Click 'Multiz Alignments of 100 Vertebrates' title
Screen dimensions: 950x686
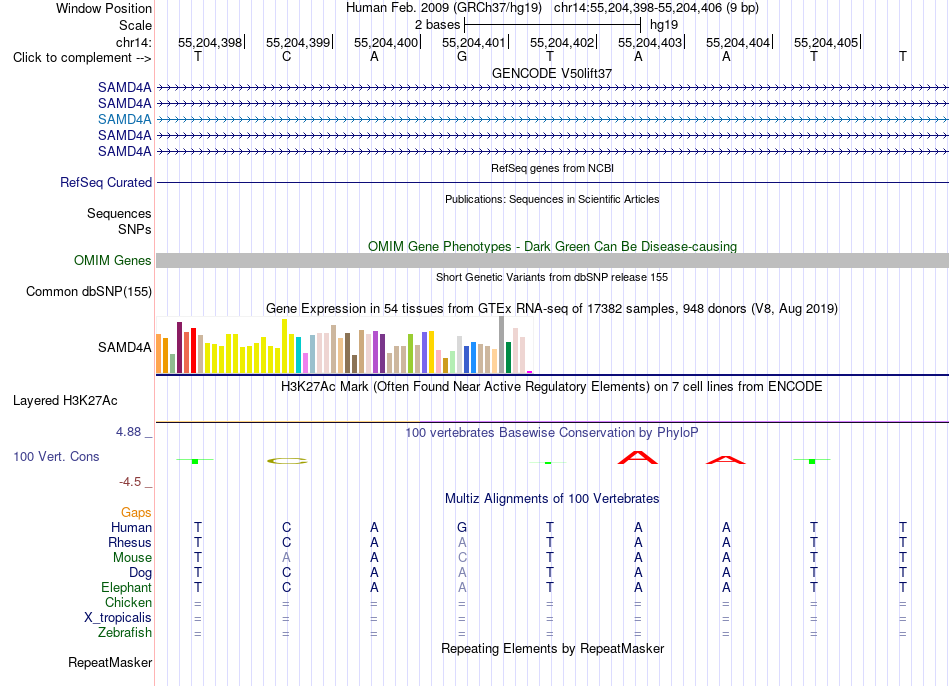[552, 499]
